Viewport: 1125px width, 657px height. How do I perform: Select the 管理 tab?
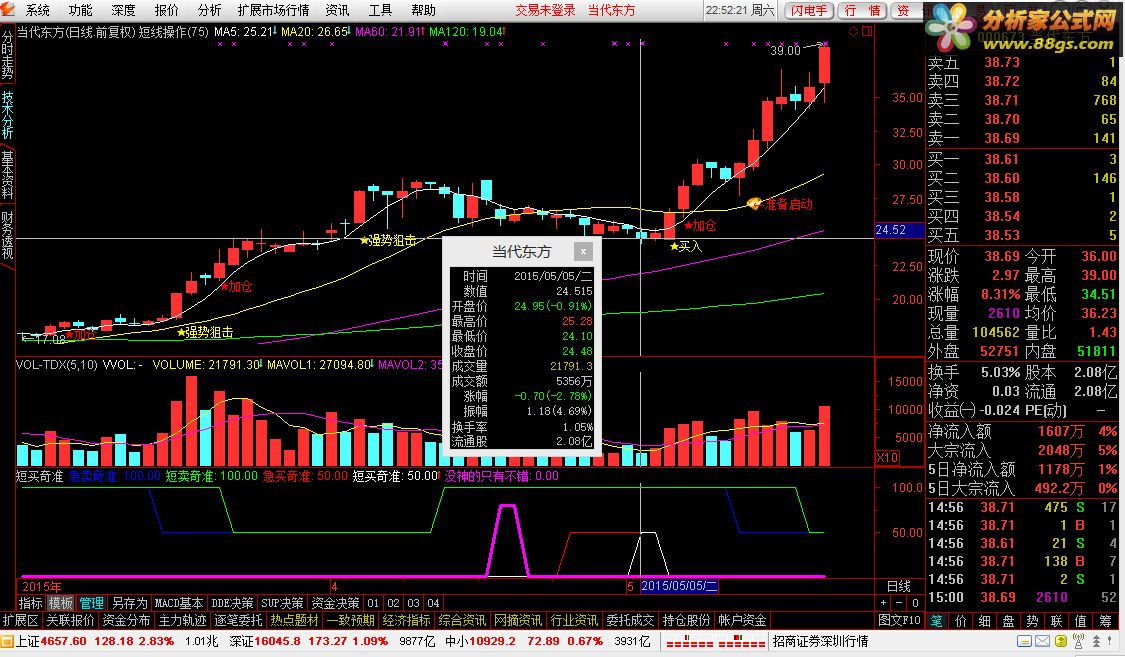91,603
